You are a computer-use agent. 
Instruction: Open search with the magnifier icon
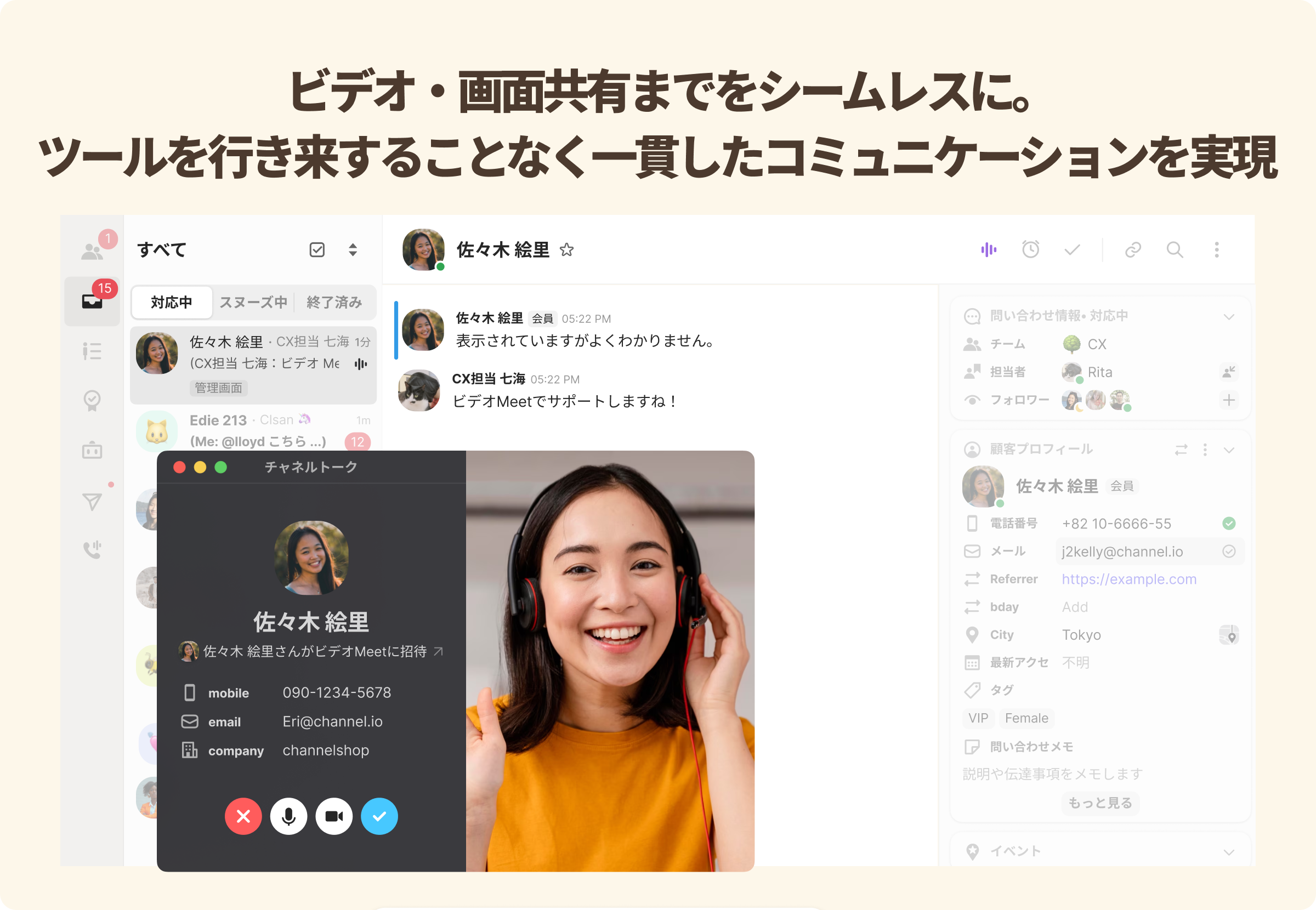click(1175, 250)
